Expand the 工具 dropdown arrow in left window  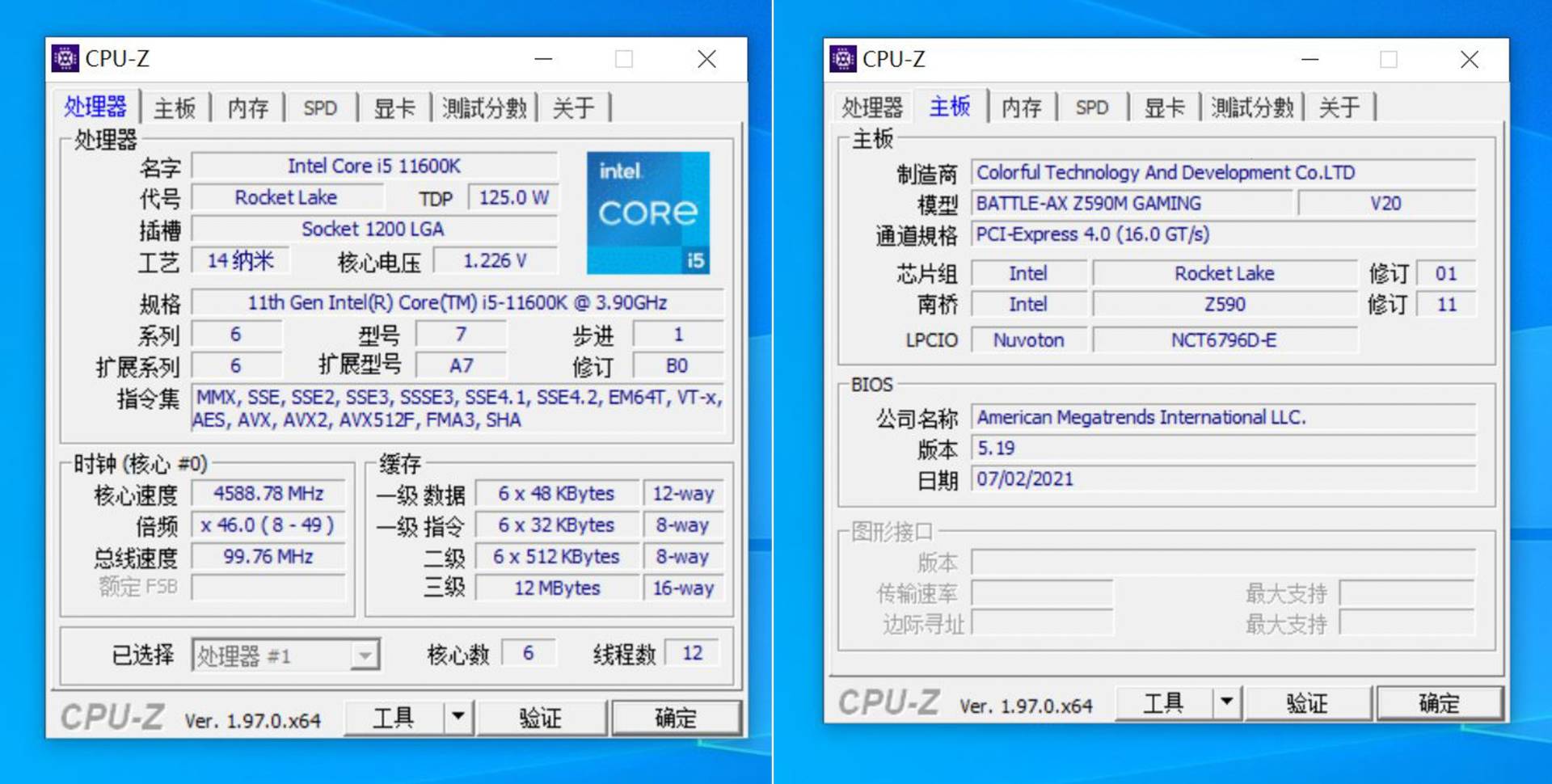tap(458, 716)
